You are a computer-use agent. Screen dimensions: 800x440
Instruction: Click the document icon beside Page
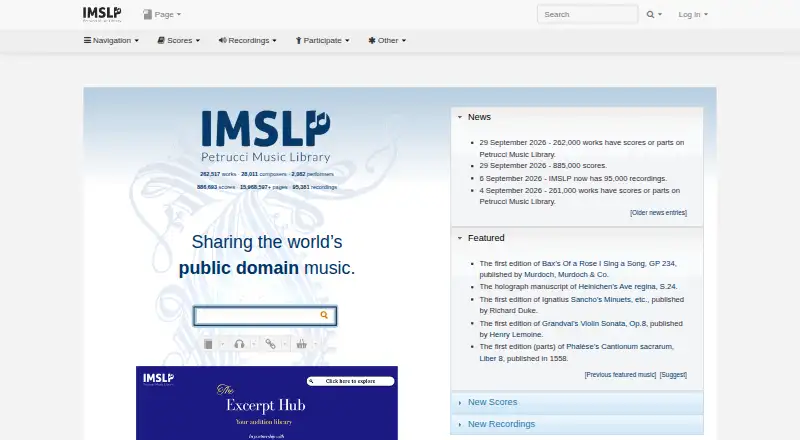(147, 14)
